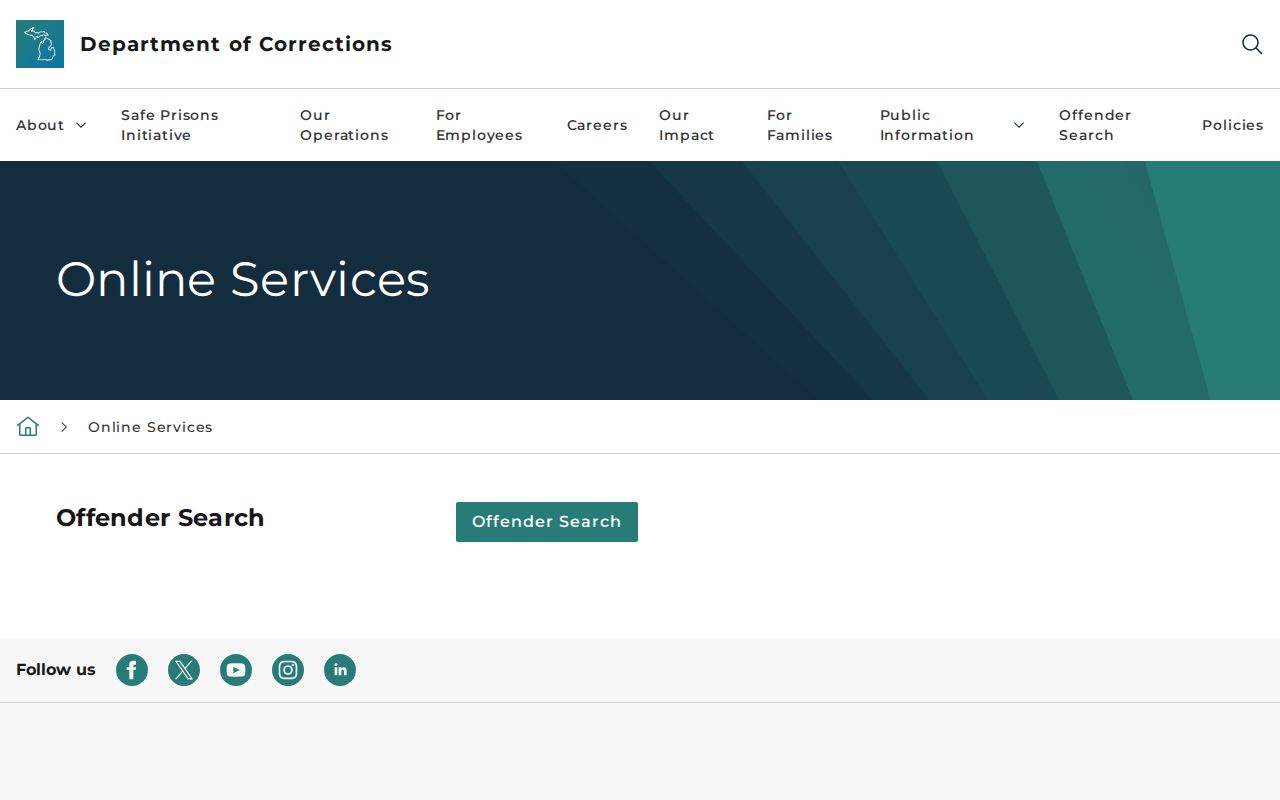Screen dimensions: 1280x800
Task: Open the Policies navigation item
Action: (x=1233, y=125)
